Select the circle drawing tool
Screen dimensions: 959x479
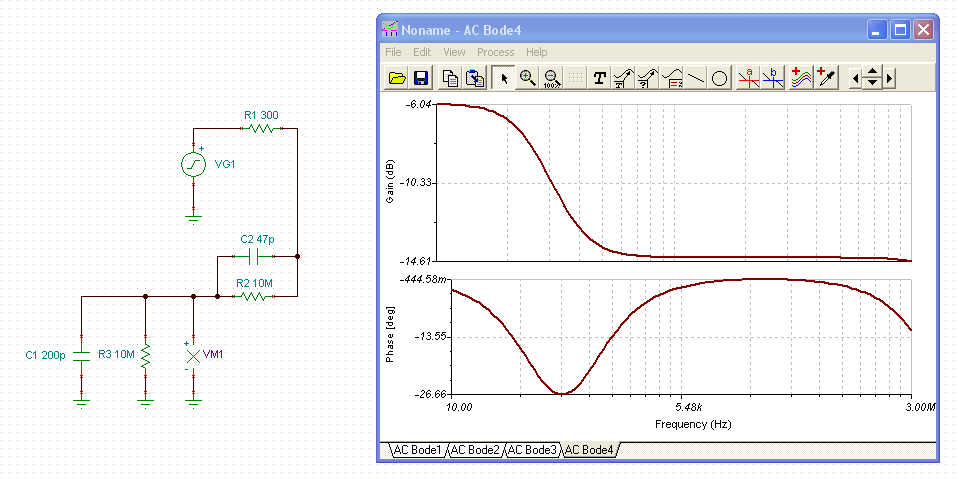click(720, 78)
